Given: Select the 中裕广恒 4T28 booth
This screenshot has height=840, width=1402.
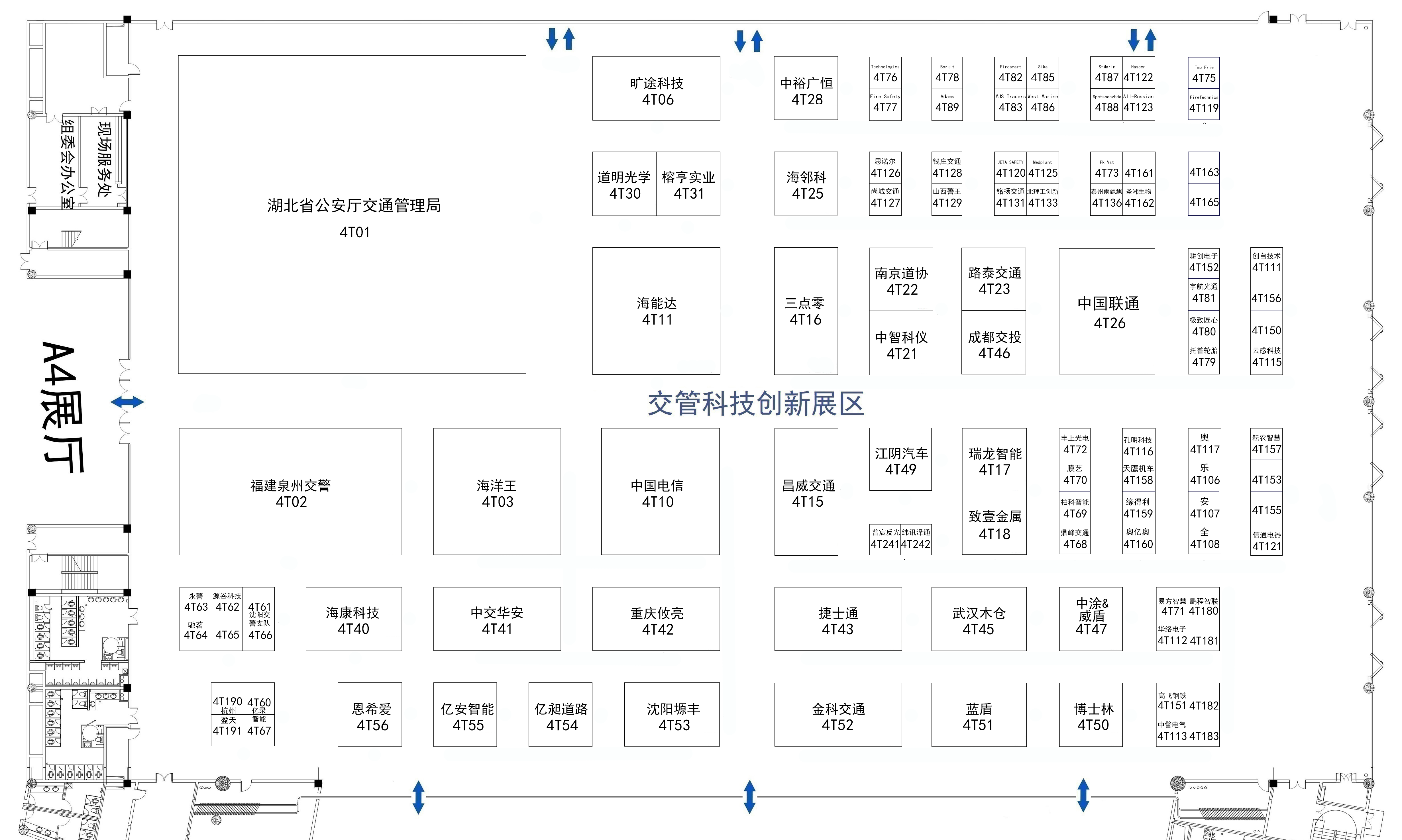Looking at the screenshot, I should 806,88.
